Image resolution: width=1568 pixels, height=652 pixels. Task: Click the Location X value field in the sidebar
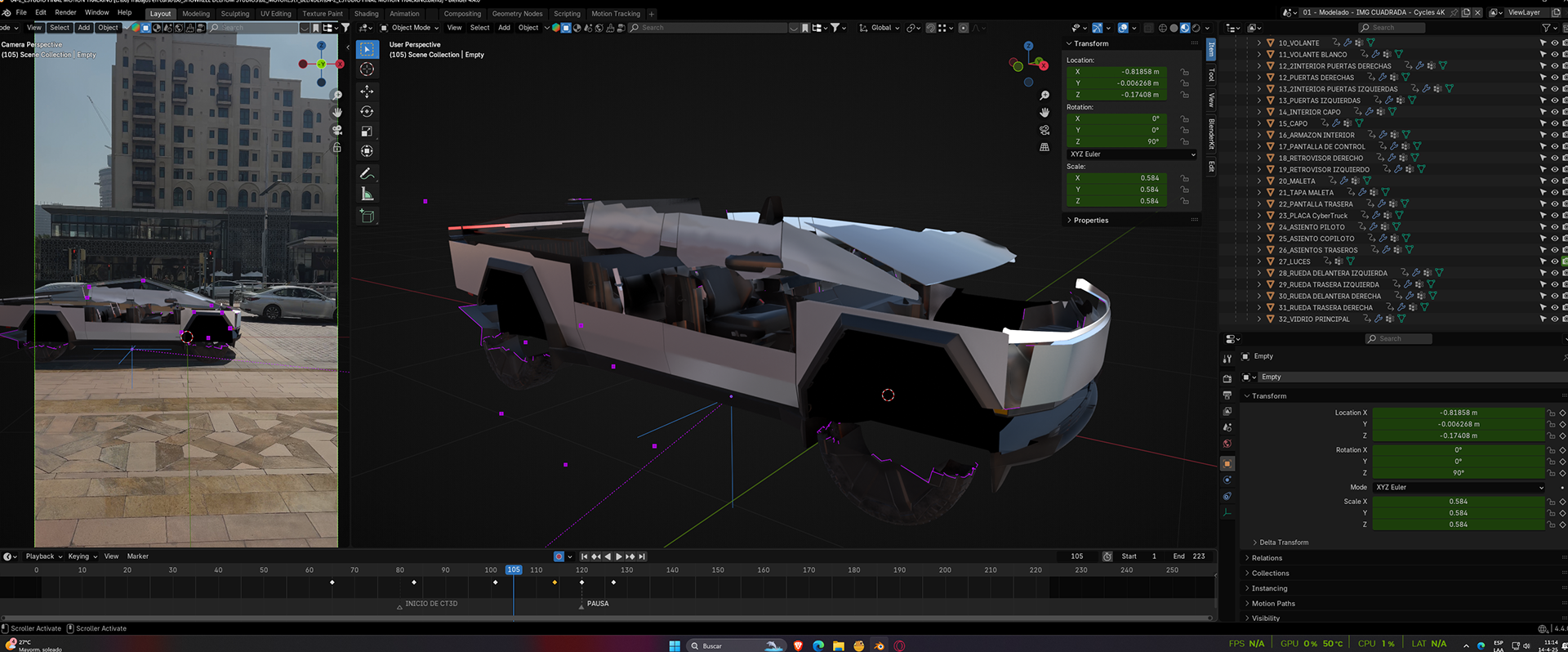coord(1117,72)
